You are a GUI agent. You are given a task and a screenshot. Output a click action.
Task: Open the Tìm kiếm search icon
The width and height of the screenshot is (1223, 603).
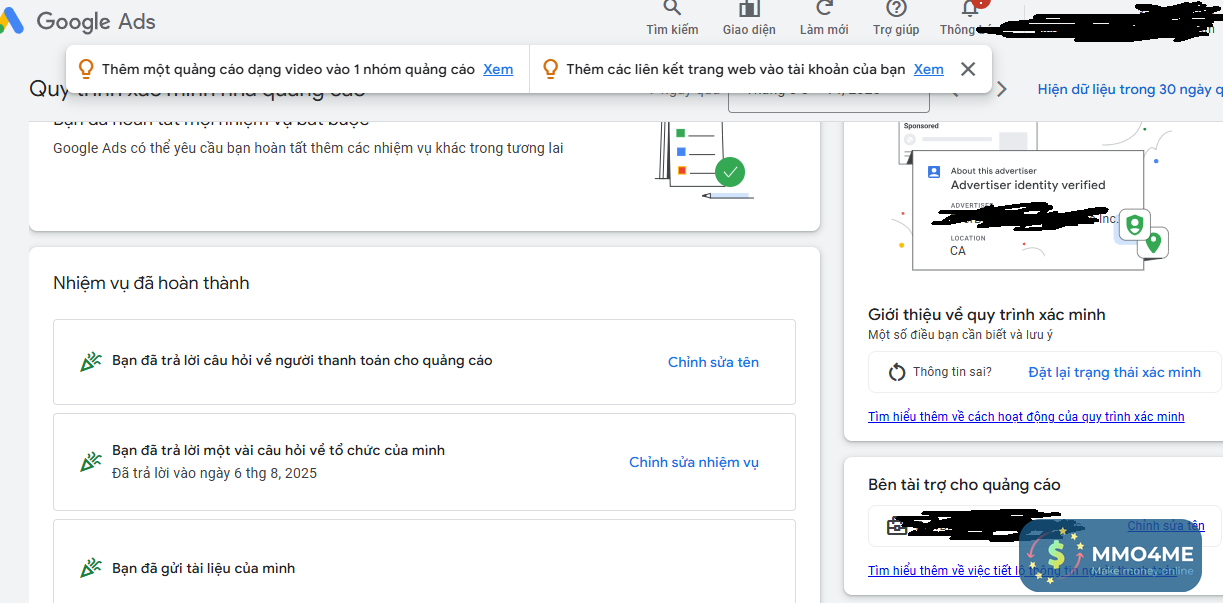(672, 10)
